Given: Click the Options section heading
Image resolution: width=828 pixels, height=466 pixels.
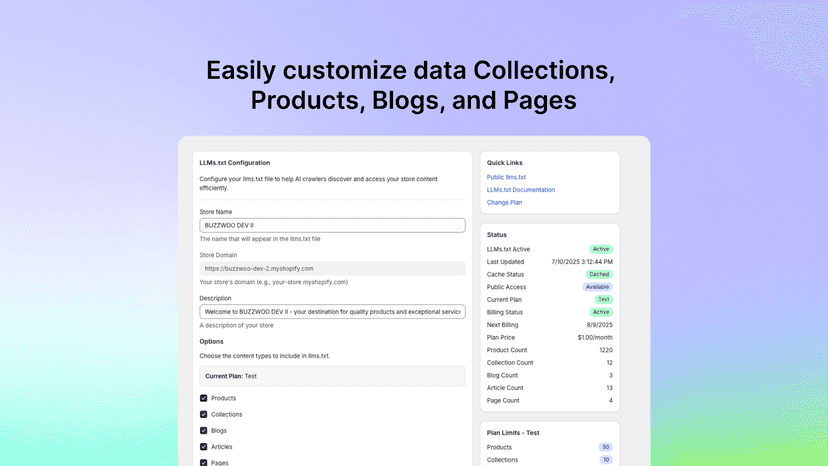Looking at the screenshot, I should [211, 341].
